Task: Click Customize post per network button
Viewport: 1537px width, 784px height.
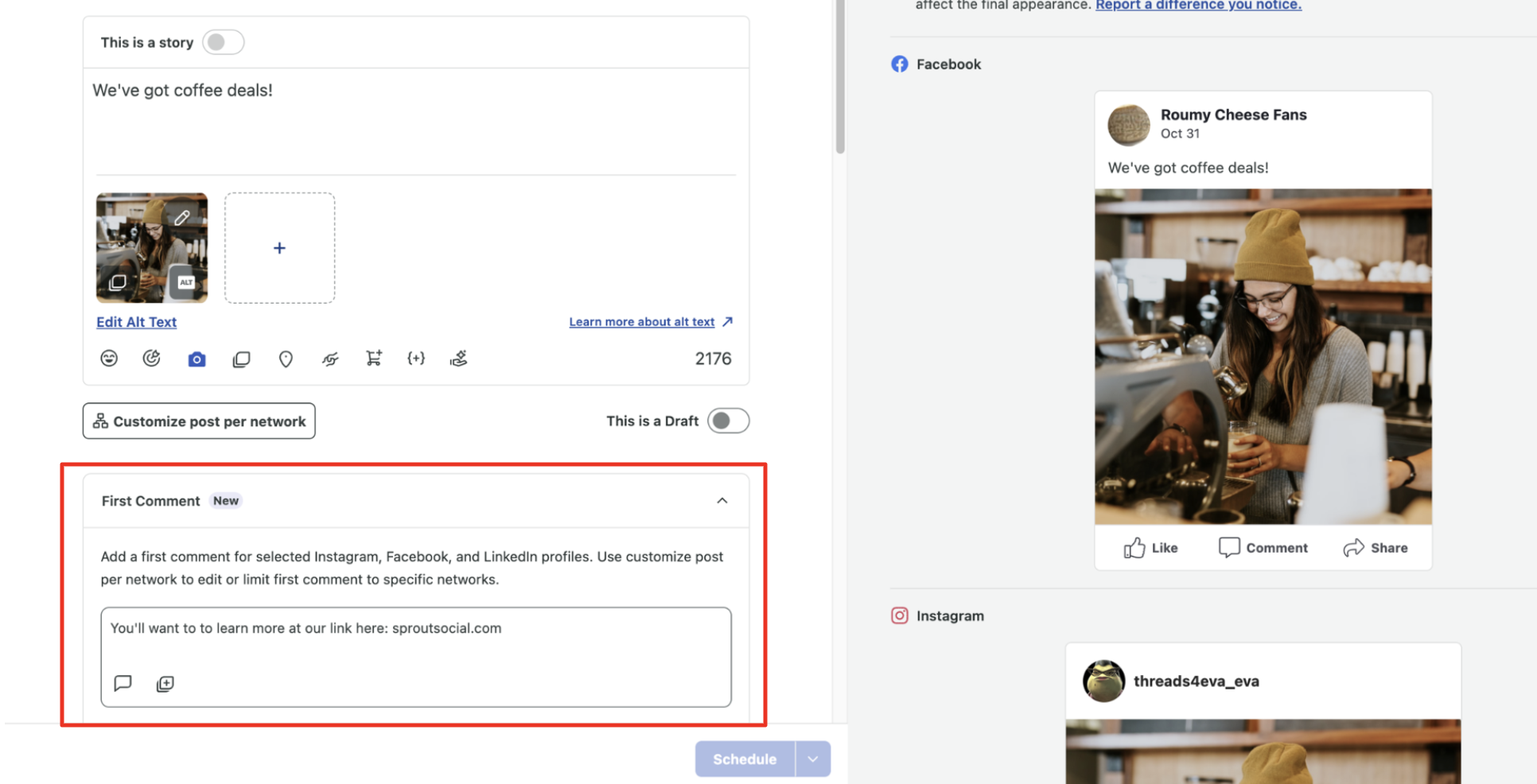Action: point(199,421)
